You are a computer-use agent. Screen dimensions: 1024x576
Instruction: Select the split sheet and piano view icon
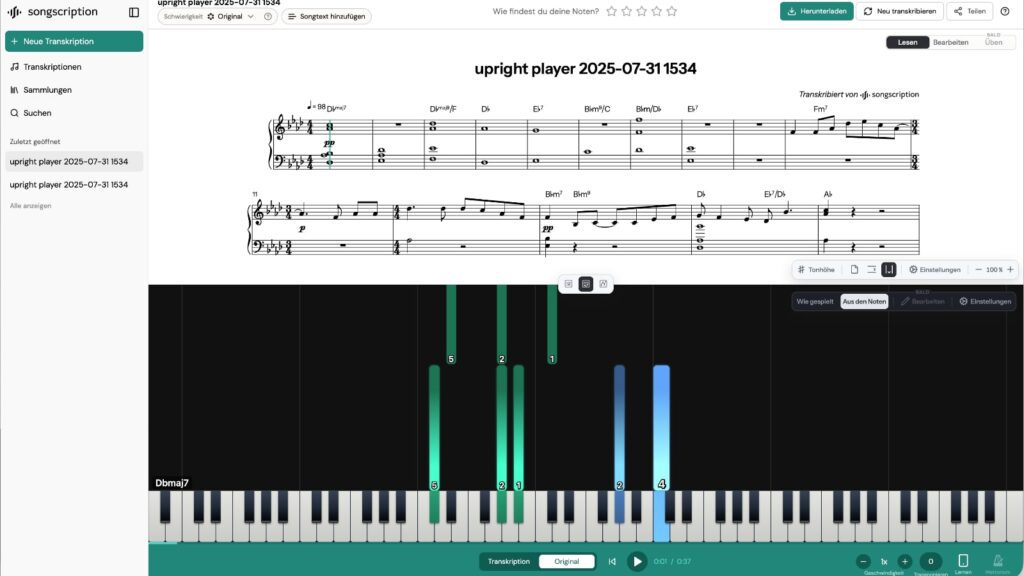click(x=586, y=284)
